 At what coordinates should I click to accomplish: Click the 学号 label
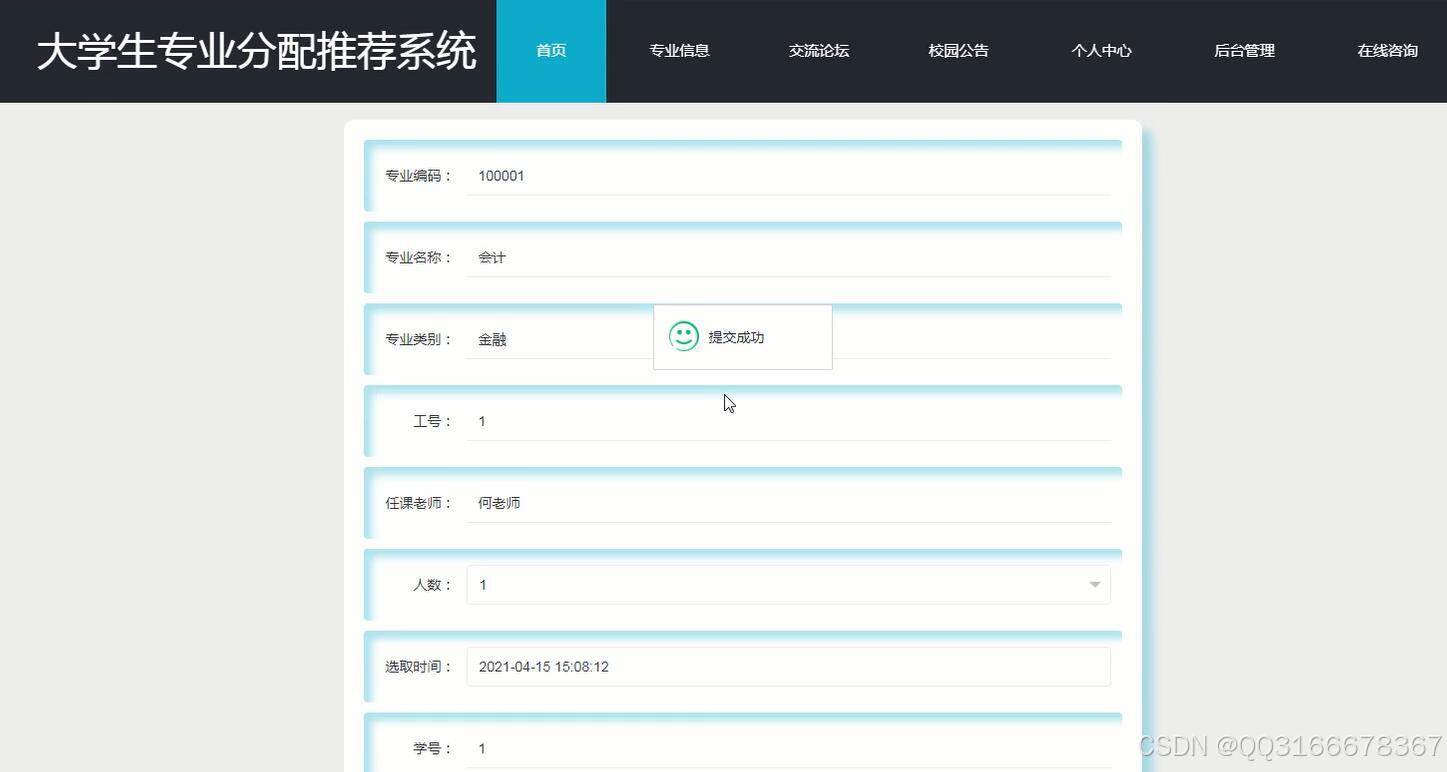433,749
